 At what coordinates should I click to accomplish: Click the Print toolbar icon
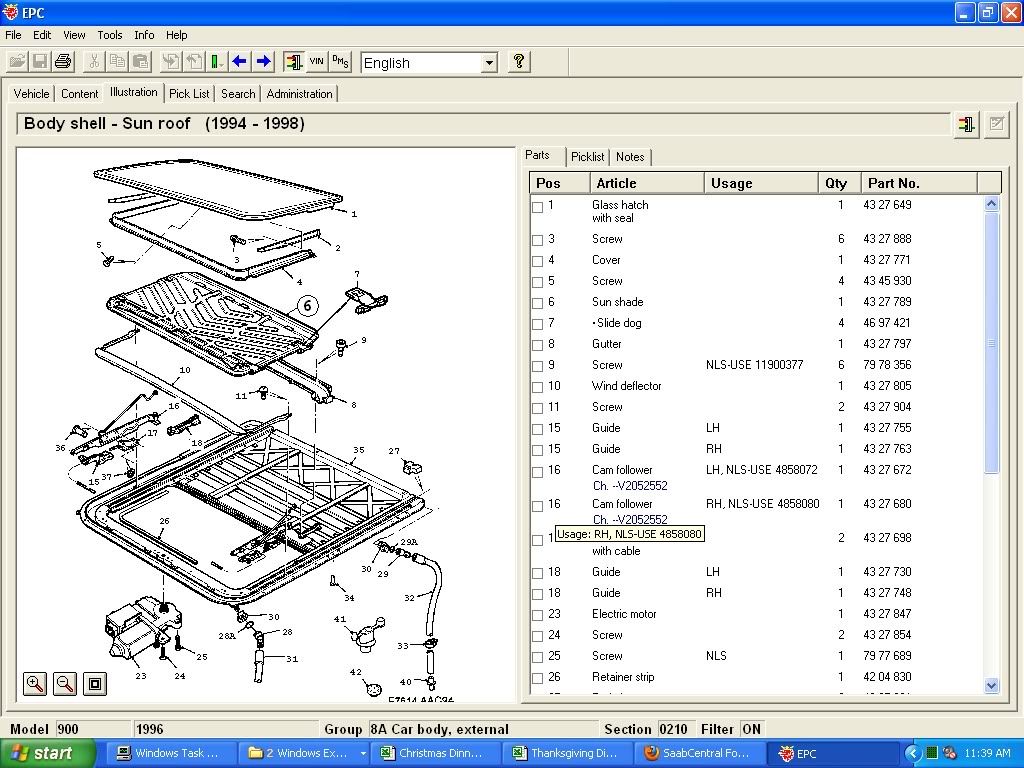click(63, 62)
